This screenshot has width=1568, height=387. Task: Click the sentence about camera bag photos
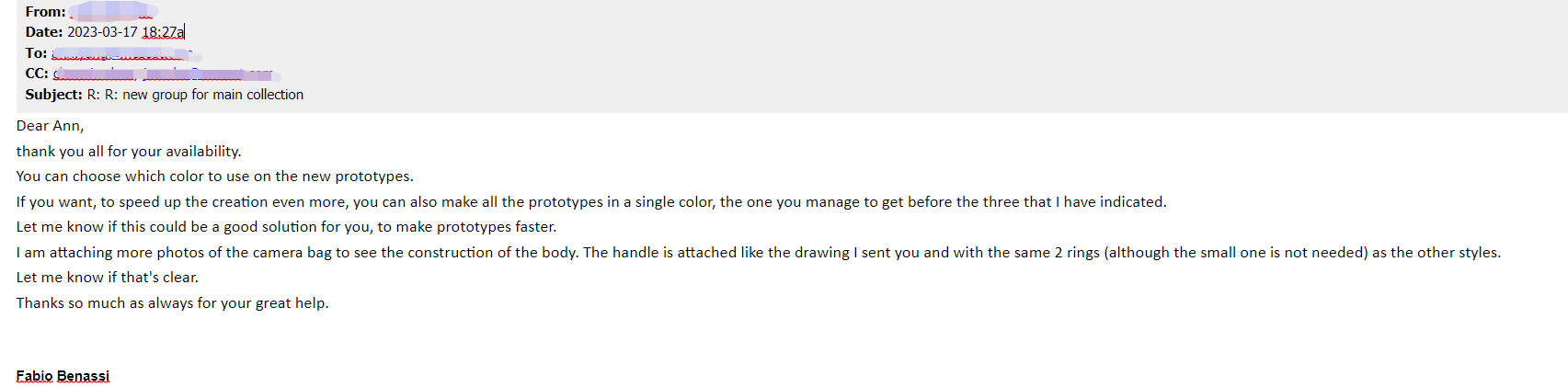758,253
